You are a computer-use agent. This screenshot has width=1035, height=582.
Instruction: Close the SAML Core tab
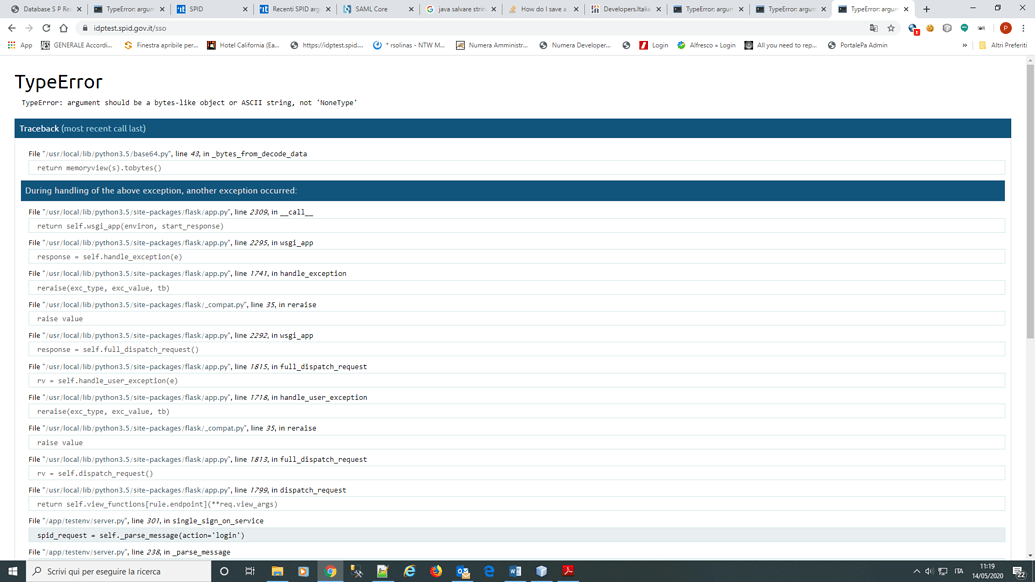[x=411, y=9]
